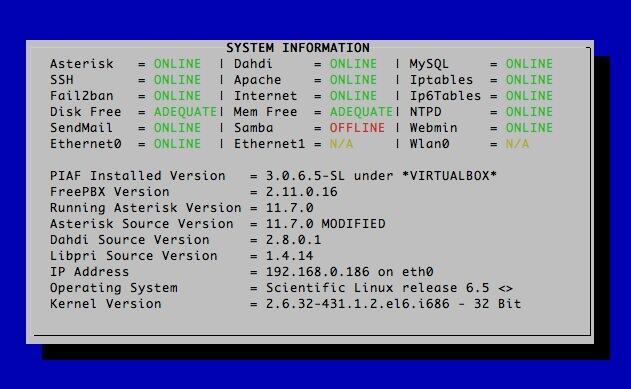631x389 pixels.
Task: Select the Iptables label
Action: [441, 80]
